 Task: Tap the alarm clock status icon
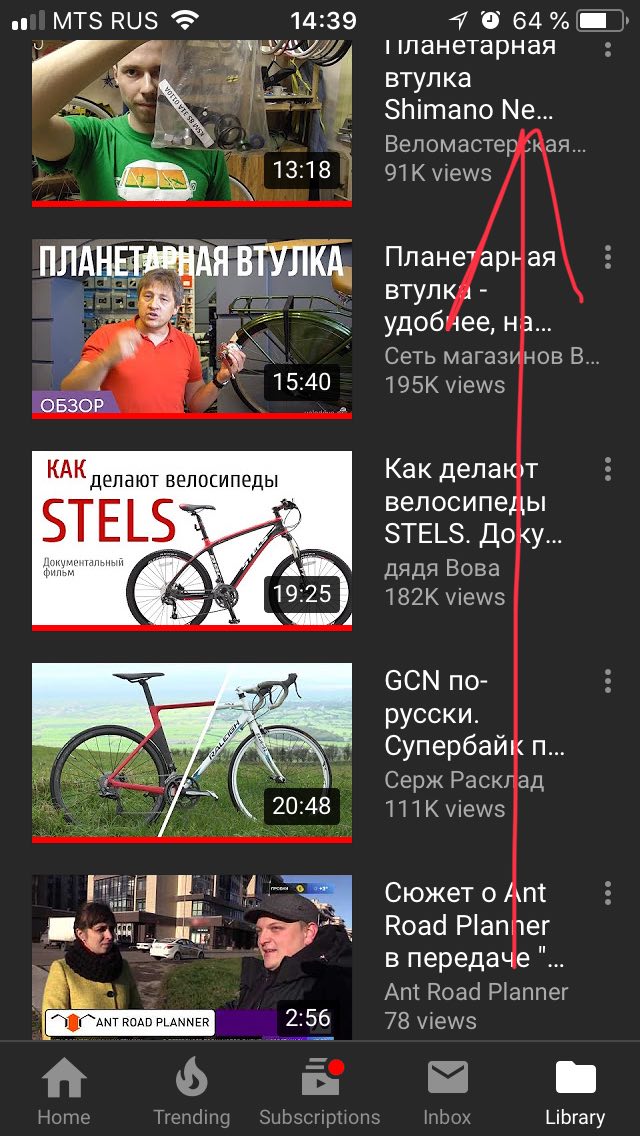(x=491, y=20)
